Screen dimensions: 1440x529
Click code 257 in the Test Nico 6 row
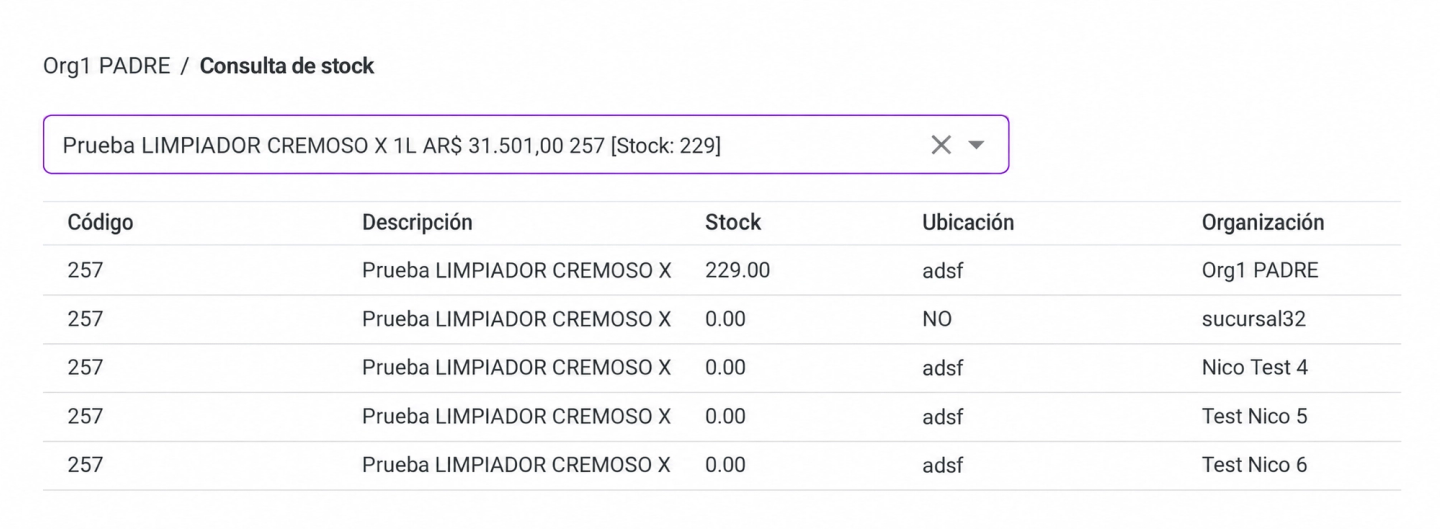tap(85, 464)
